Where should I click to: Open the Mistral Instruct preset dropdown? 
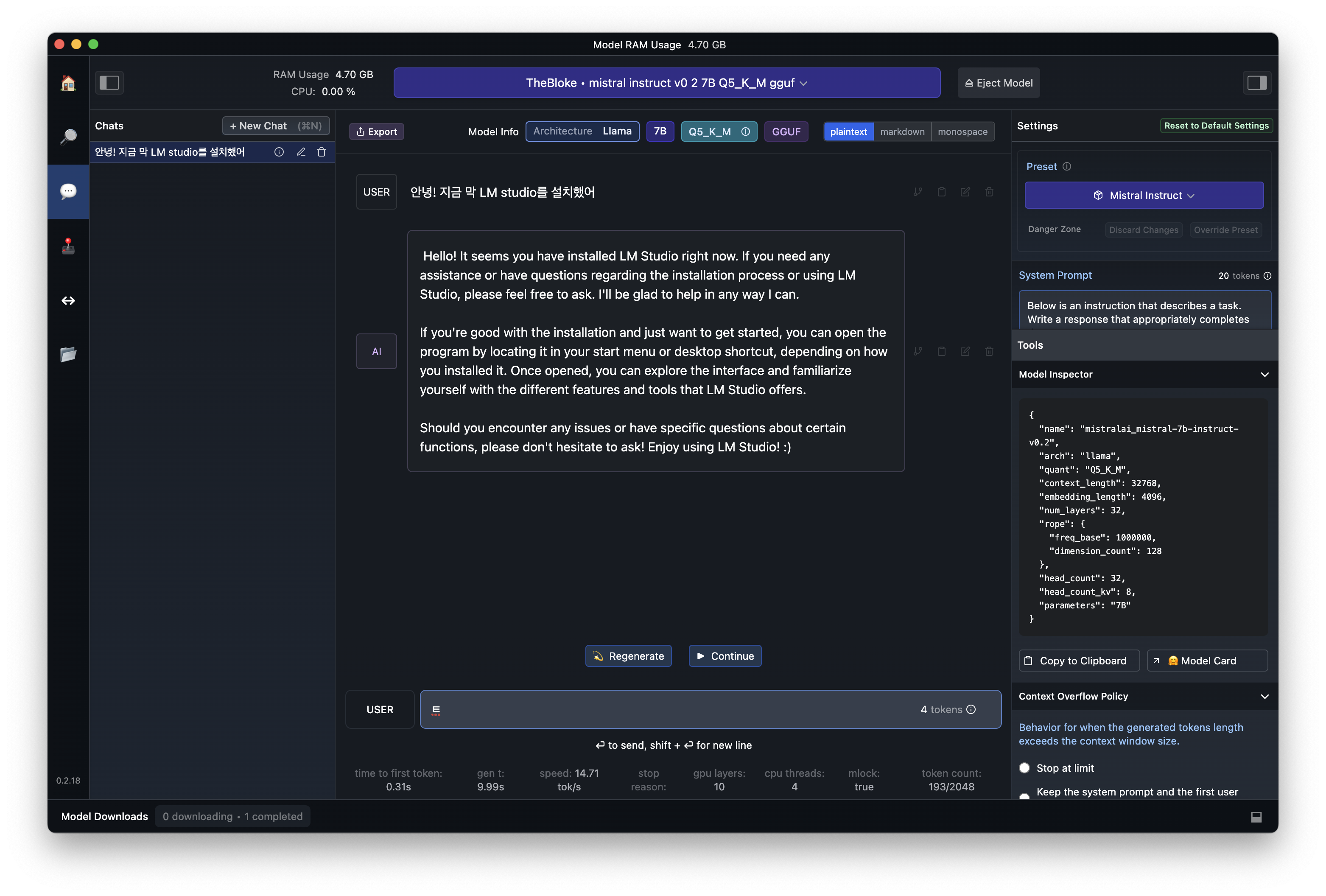point(1144,195)
